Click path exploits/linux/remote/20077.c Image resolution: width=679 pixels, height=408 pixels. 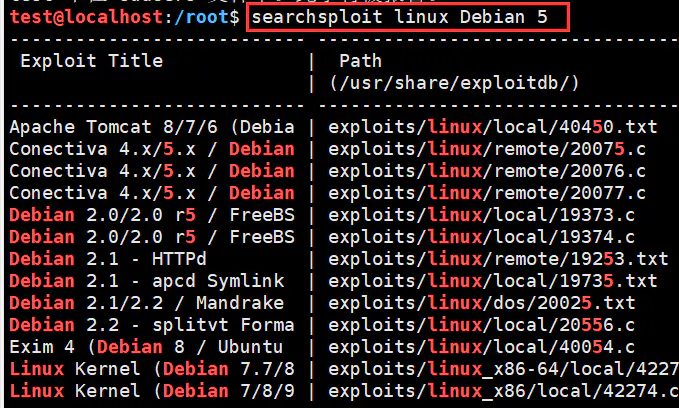pyautogui.click(x=487, y=193)
